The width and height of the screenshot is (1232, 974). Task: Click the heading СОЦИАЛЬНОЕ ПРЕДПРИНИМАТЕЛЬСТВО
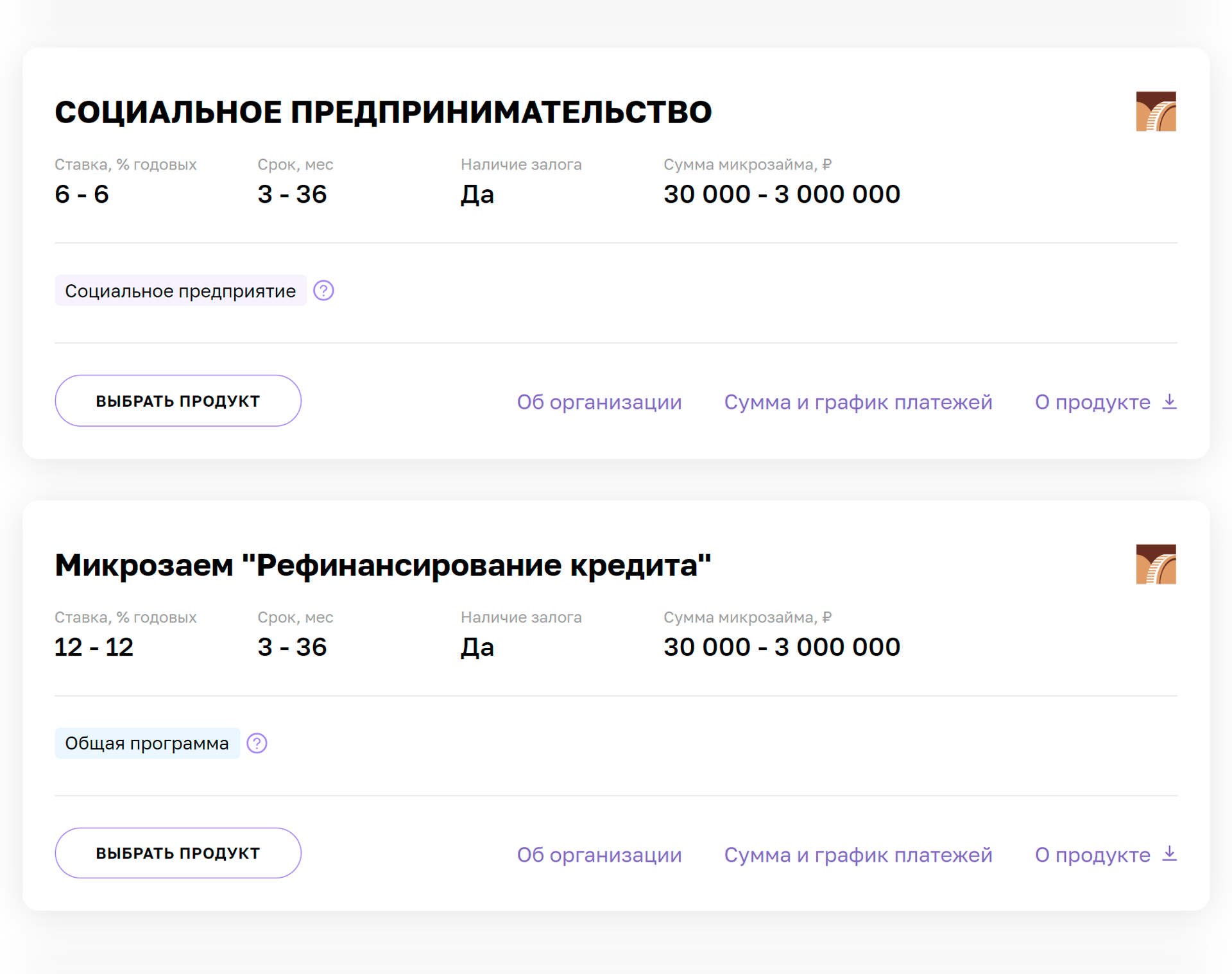coord(383,112)
